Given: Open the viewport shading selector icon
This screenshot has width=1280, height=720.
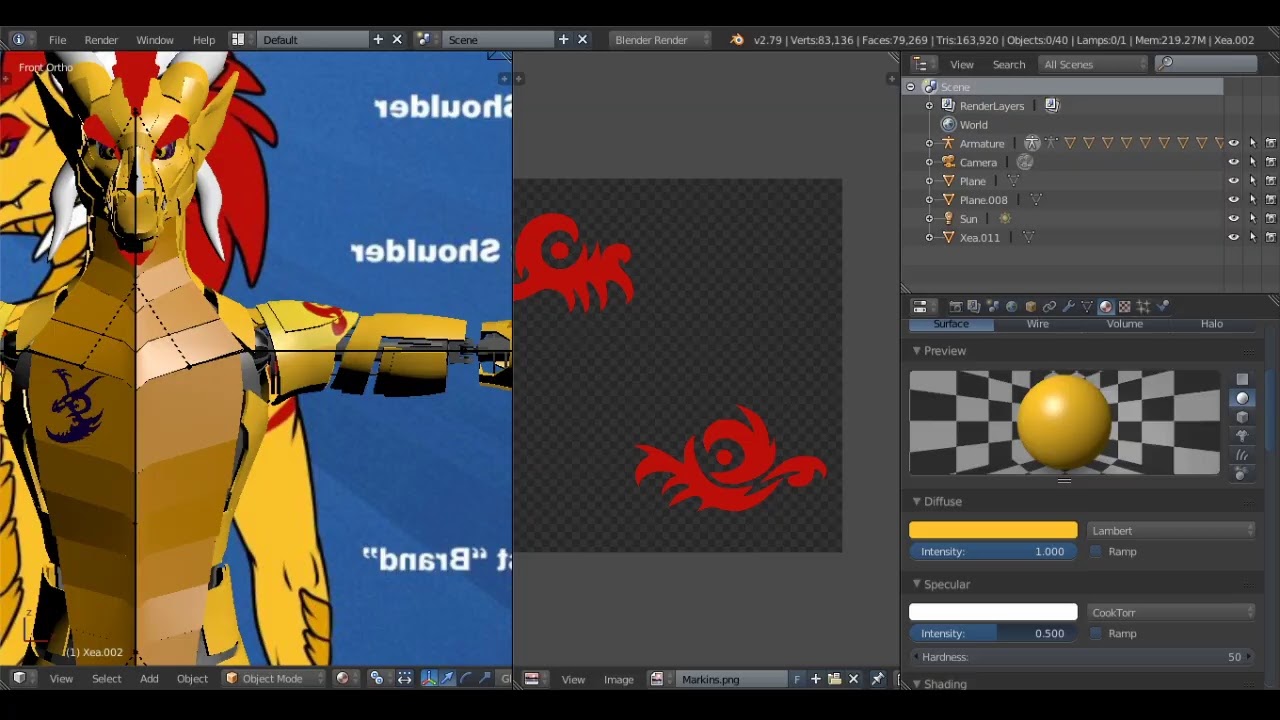Looking at the screenshot, I should 344,678.
